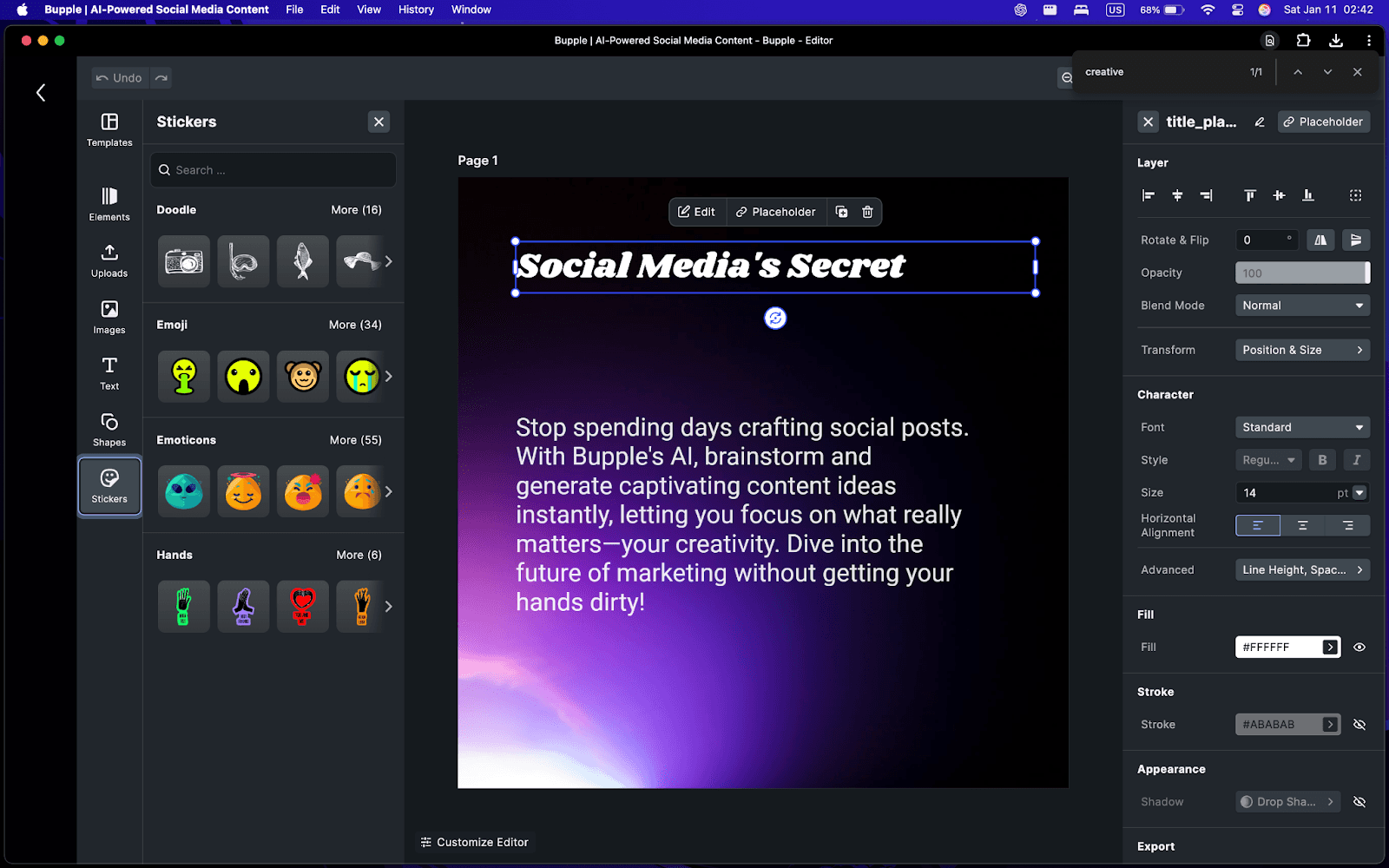Flip the element horizontally
The image size is (1389, 868).
tap(1320, 240)
